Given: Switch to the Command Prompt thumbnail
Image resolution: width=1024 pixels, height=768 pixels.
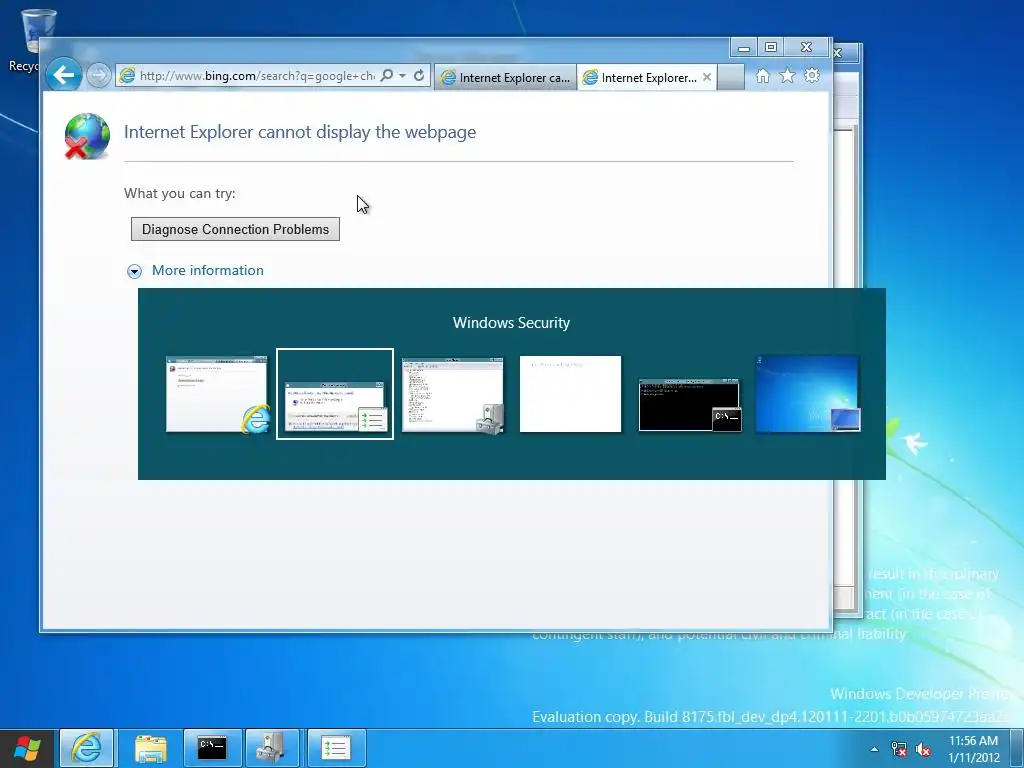Looking at the screenshot, I should click(x=690, y=405).
